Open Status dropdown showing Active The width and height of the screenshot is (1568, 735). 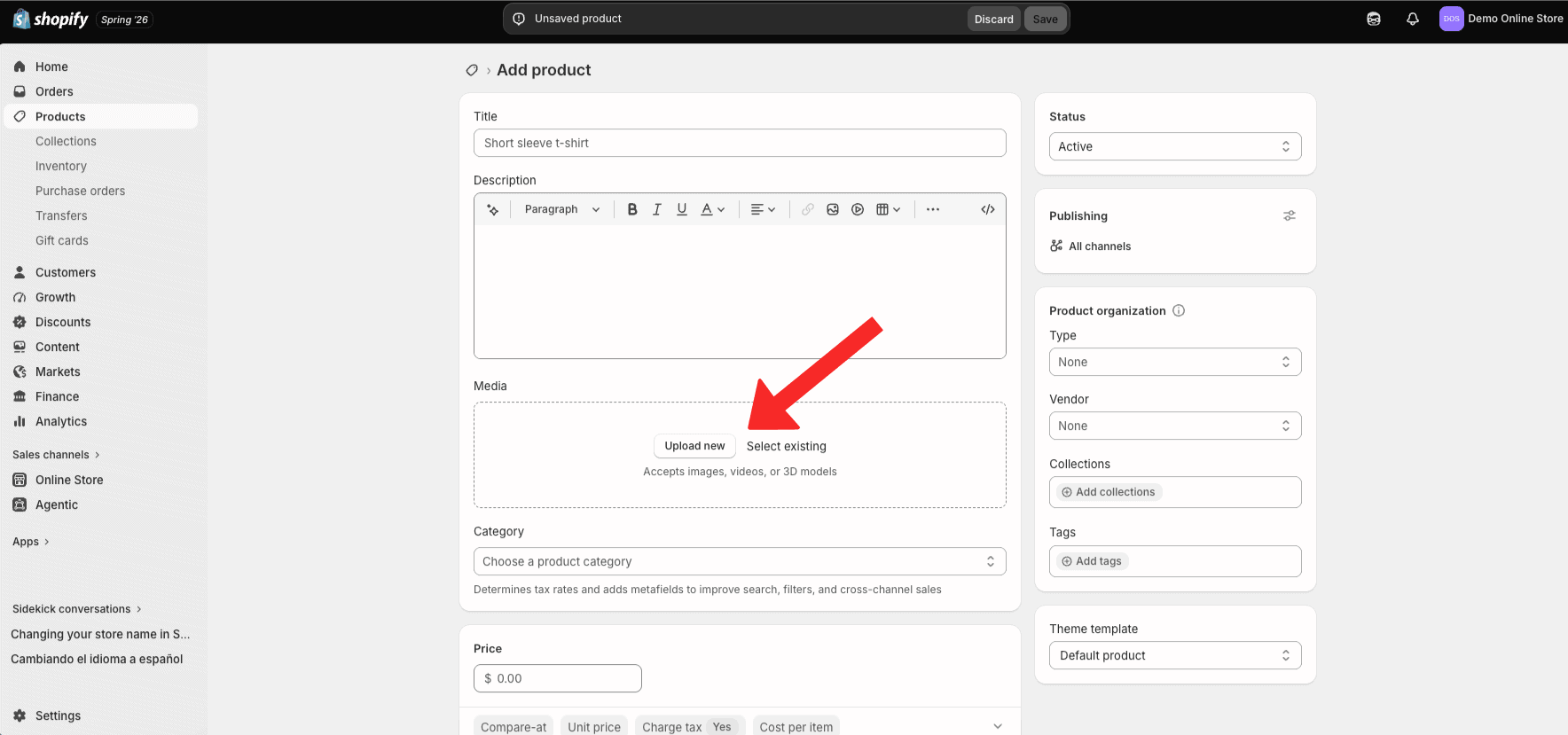[x=1175, y=146]
